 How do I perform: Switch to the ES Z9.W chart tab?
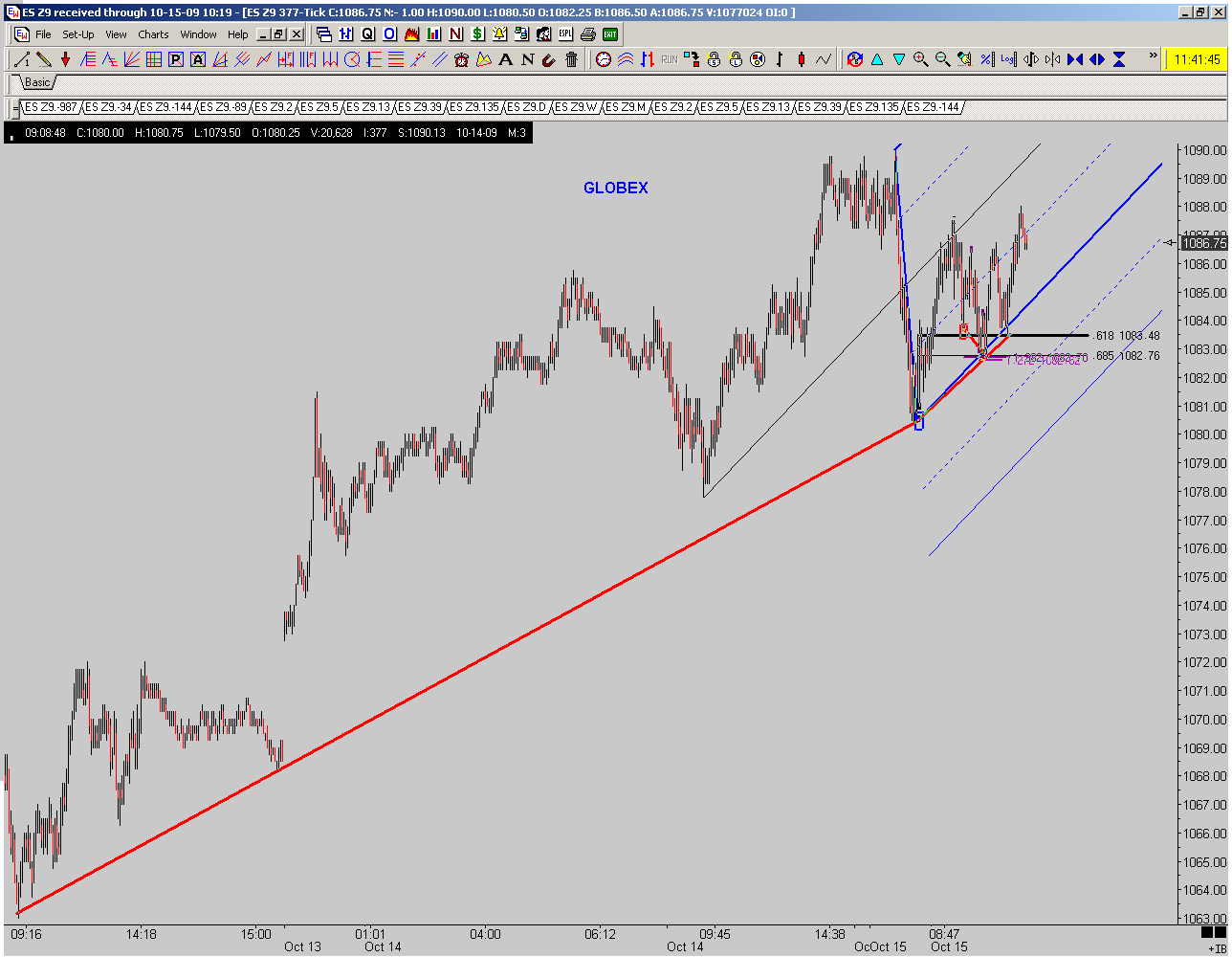pyautogui.click(x=577, y=107)
